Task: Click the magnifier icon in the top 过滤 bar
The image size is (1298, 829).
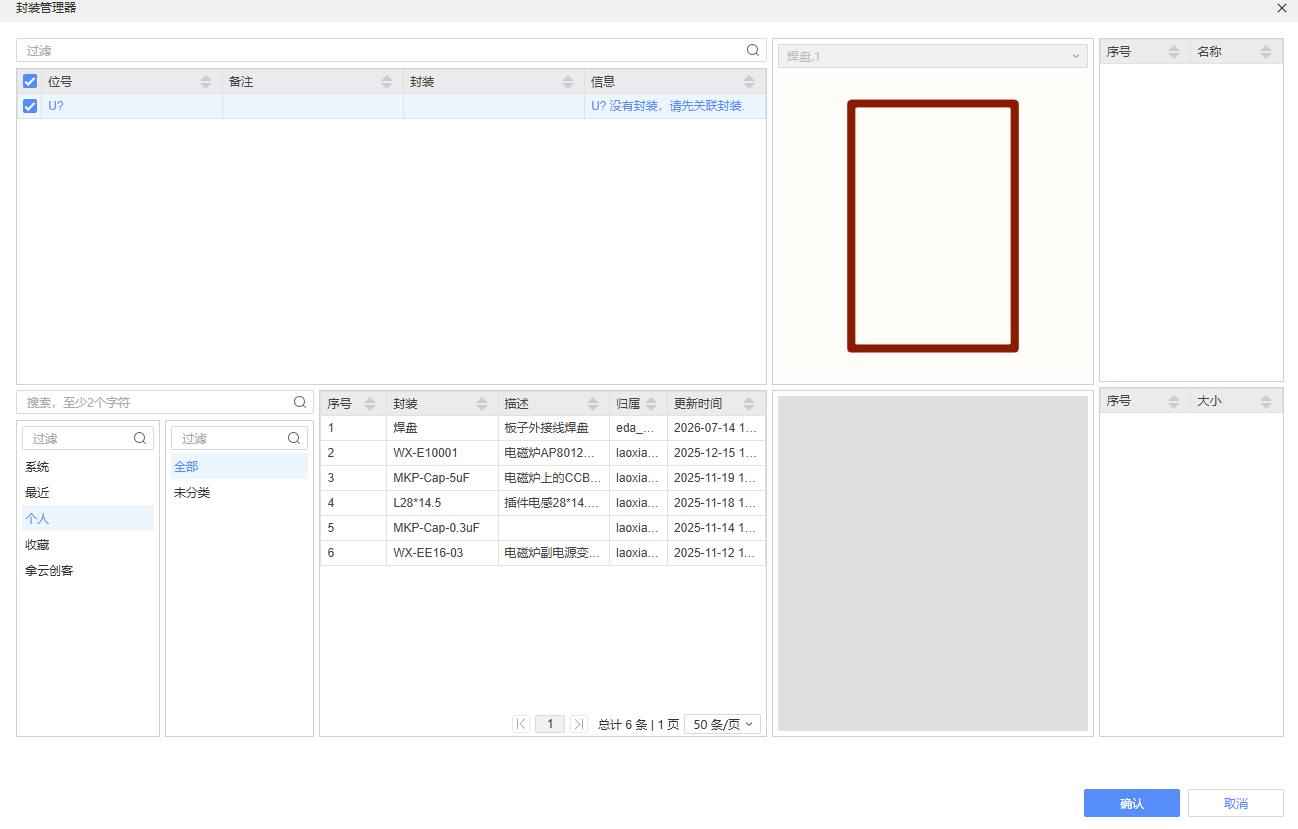Action: 753,50
